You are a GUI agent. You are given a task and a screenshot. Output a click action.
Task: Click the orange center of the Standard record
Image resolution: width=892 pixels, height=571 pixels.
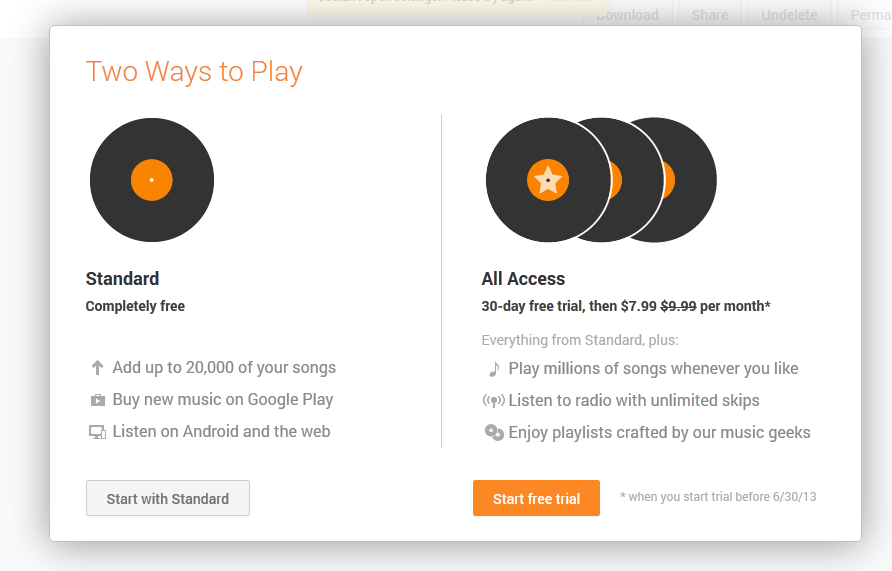click(152, 180)
